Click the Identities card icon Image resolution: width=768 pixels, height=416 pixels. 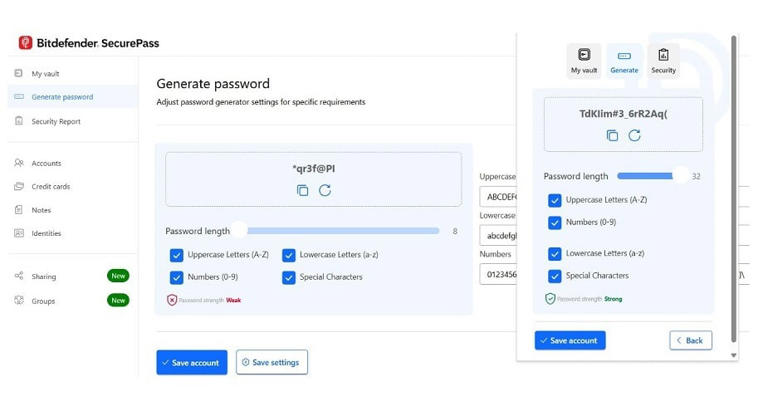coord(19,233)
